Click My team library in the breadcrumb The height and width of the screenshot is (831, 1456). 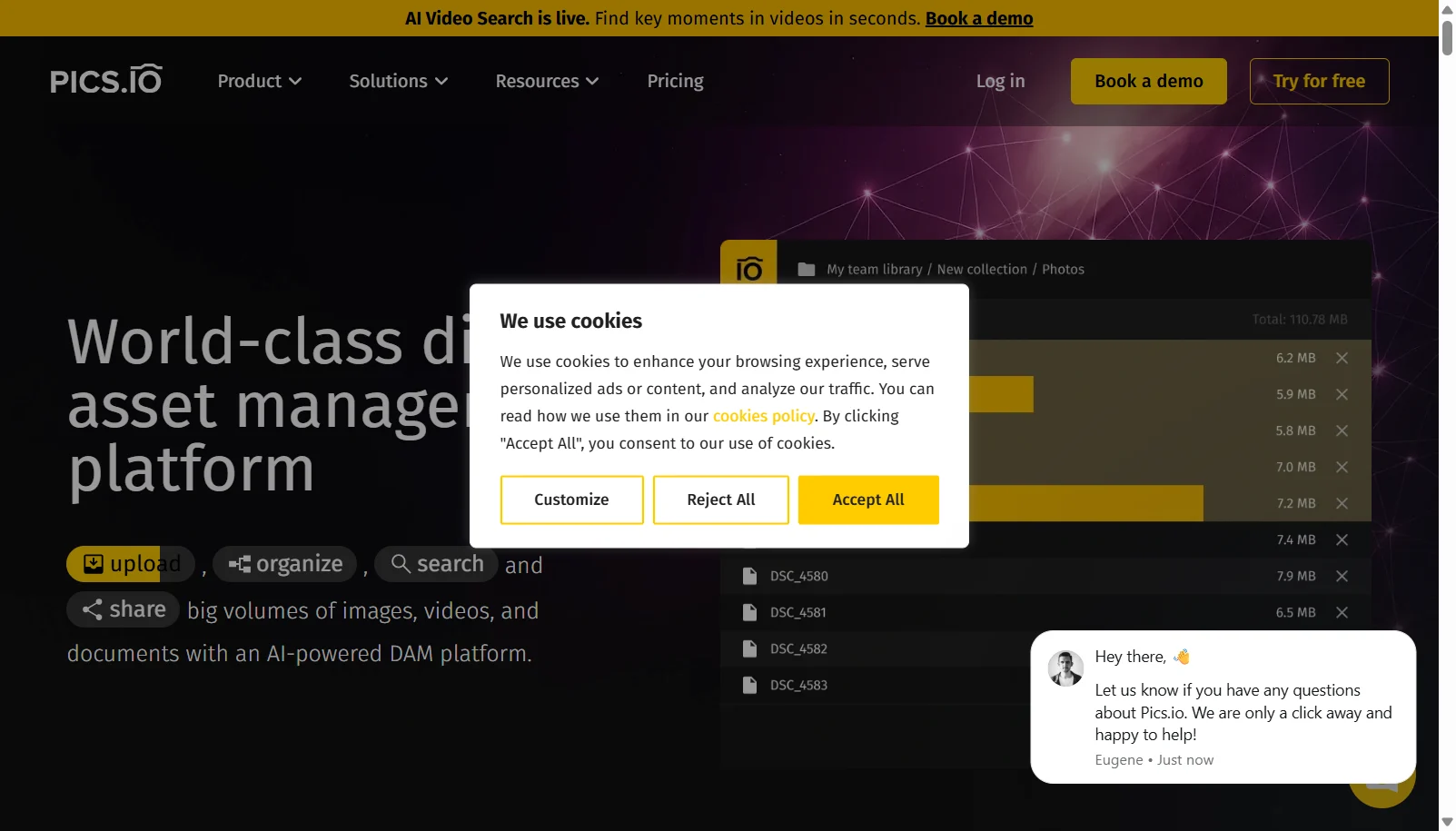point(874,269)
